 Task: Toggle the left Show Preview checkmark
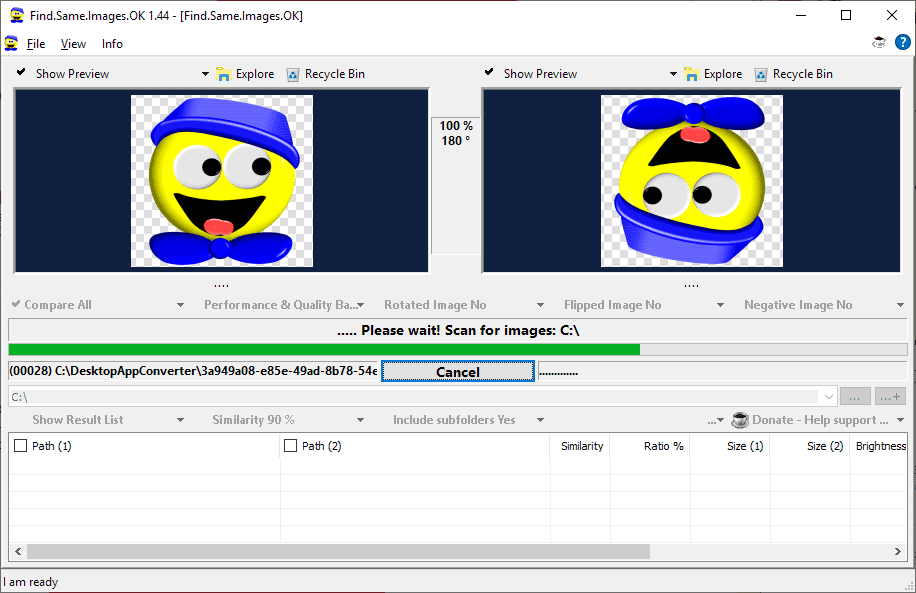pyautogui.click(x=21, y=72)
